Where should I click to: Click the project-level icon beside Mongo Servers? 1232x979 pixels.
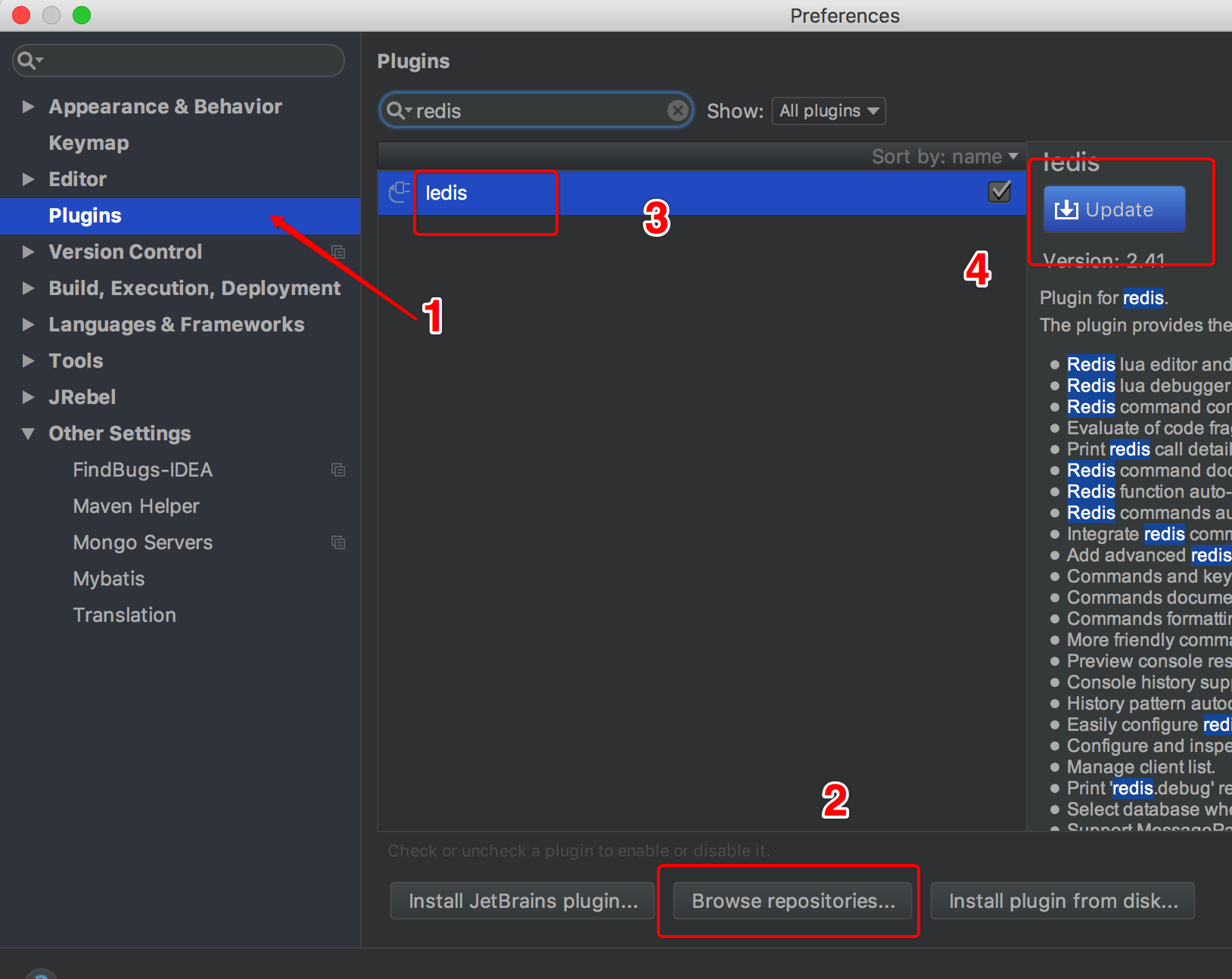pos(338,542)
